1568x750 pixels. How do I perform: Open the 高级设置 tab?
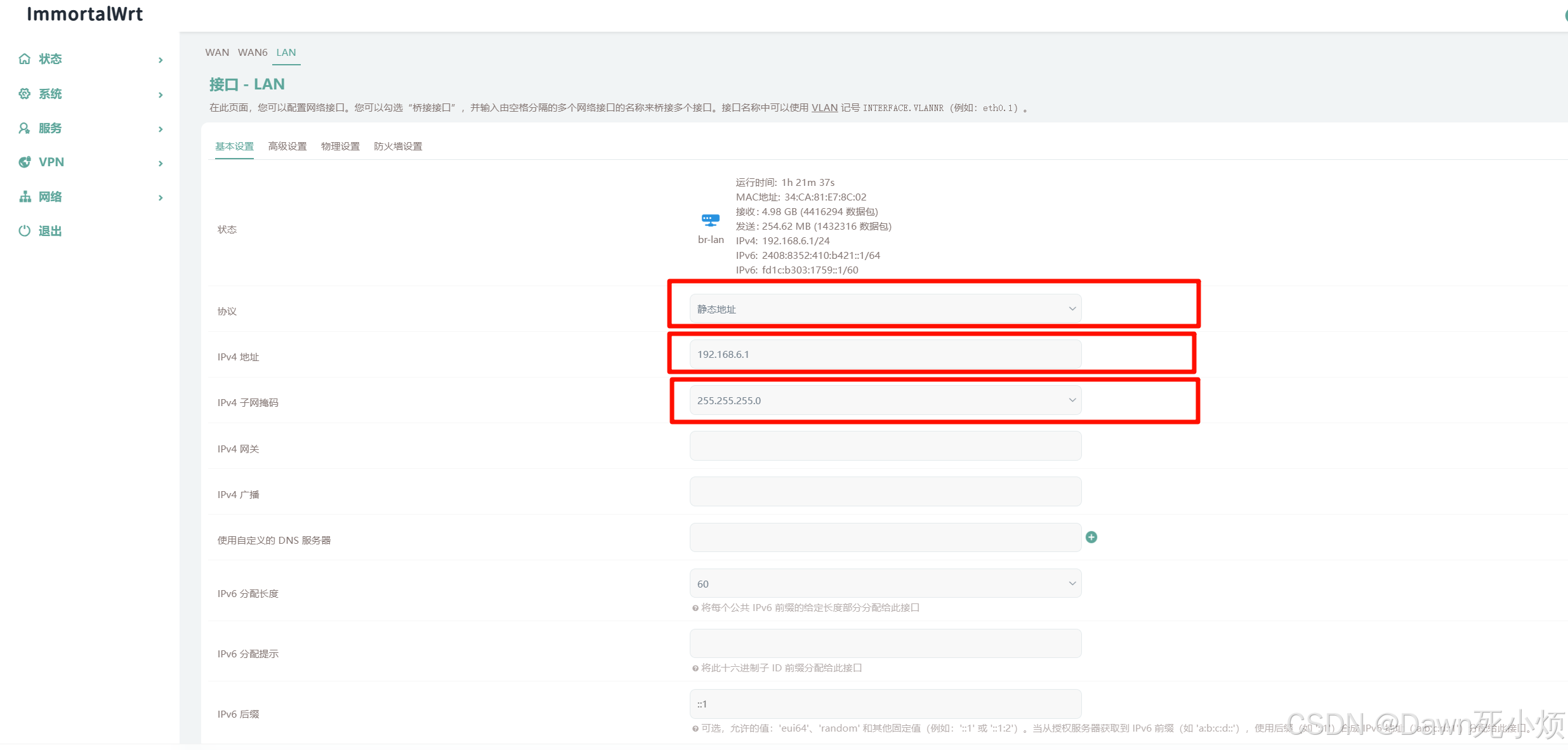pyautogui.click(x=287, y=147)
